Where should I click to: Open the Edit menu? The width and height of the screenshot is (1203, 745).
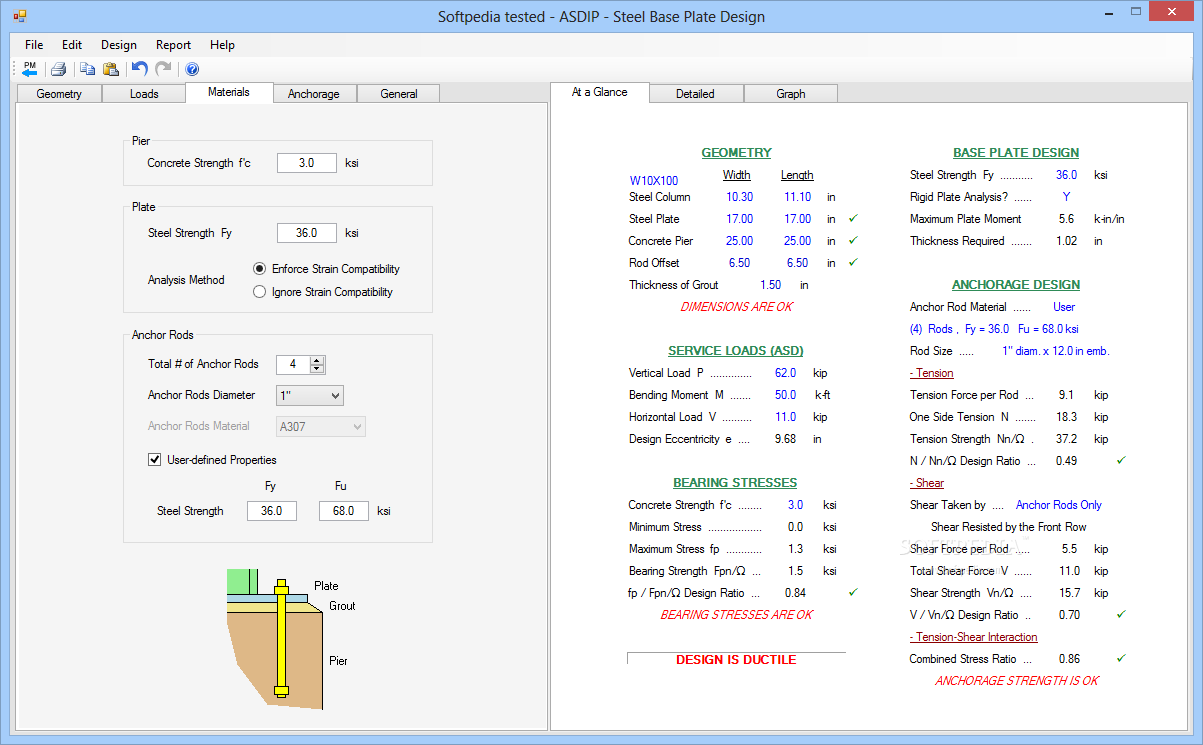(x=72, y=45)
